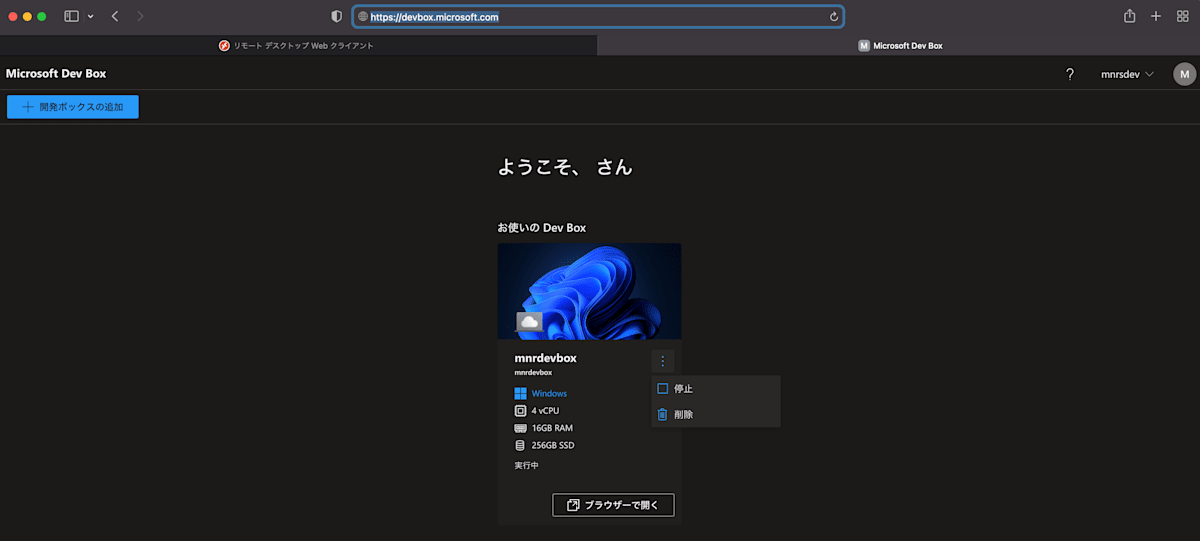Go forward with the browser forward arrow
Viewport: 1200px width, 541px height.
coord(140,16)
